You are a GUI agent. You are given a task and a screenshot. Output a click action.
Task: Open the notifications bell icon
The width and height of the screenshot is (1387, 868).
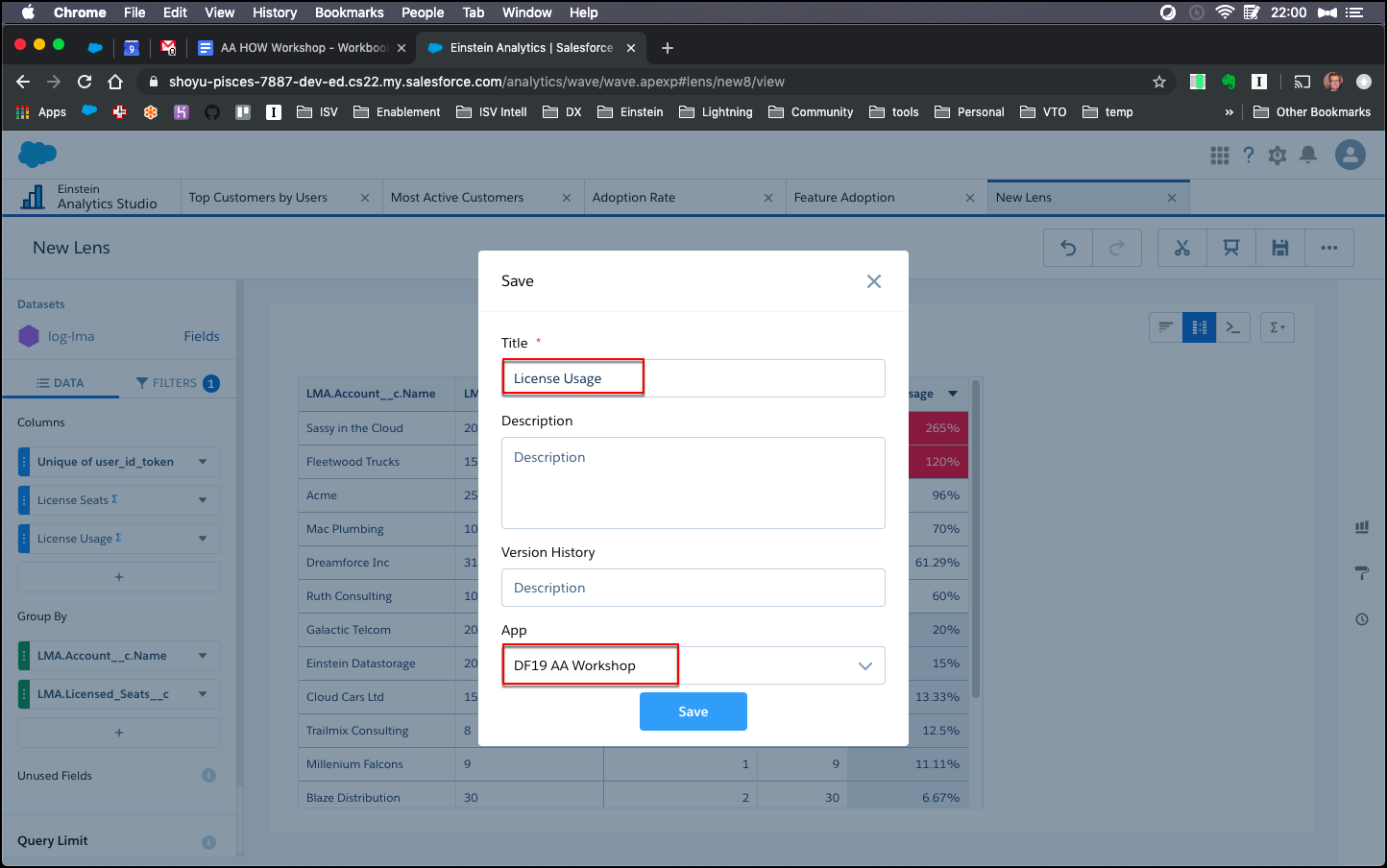pos(1308,155)
